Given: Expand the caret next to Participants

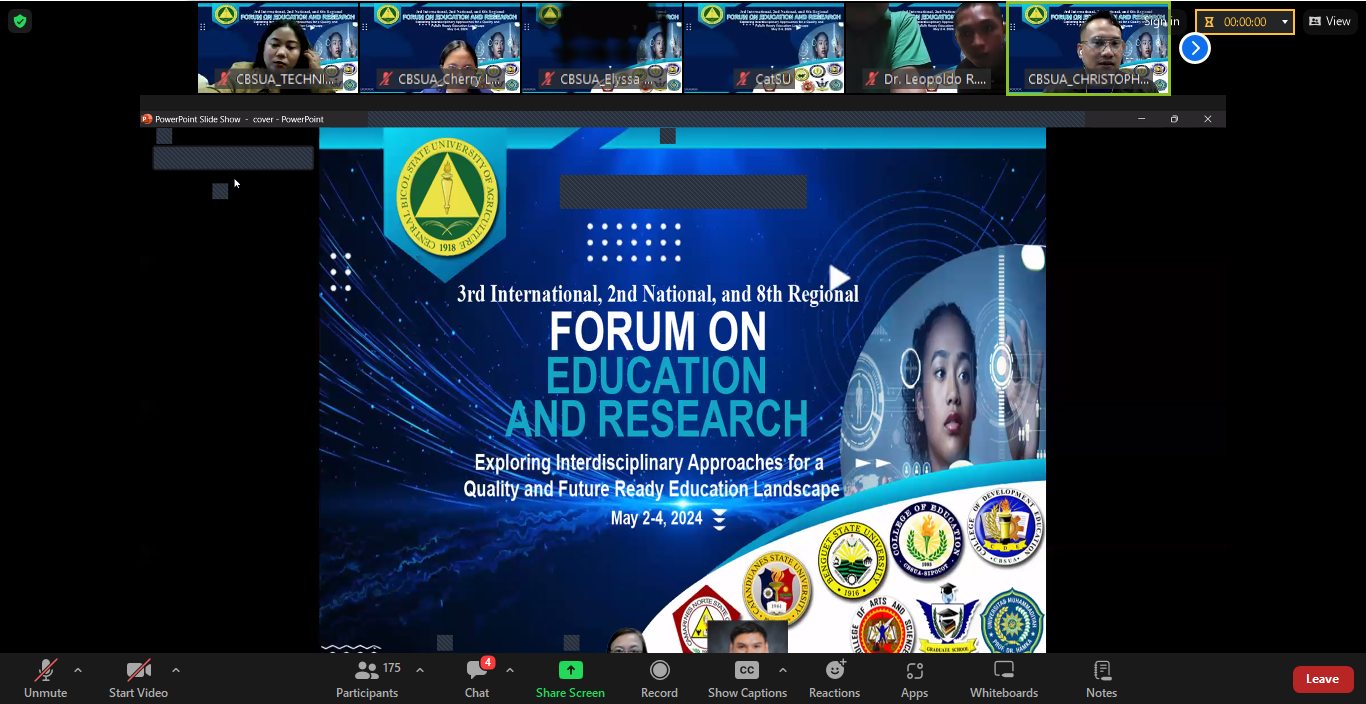Looking at the screenshot, I should click(x=420, y=670).
